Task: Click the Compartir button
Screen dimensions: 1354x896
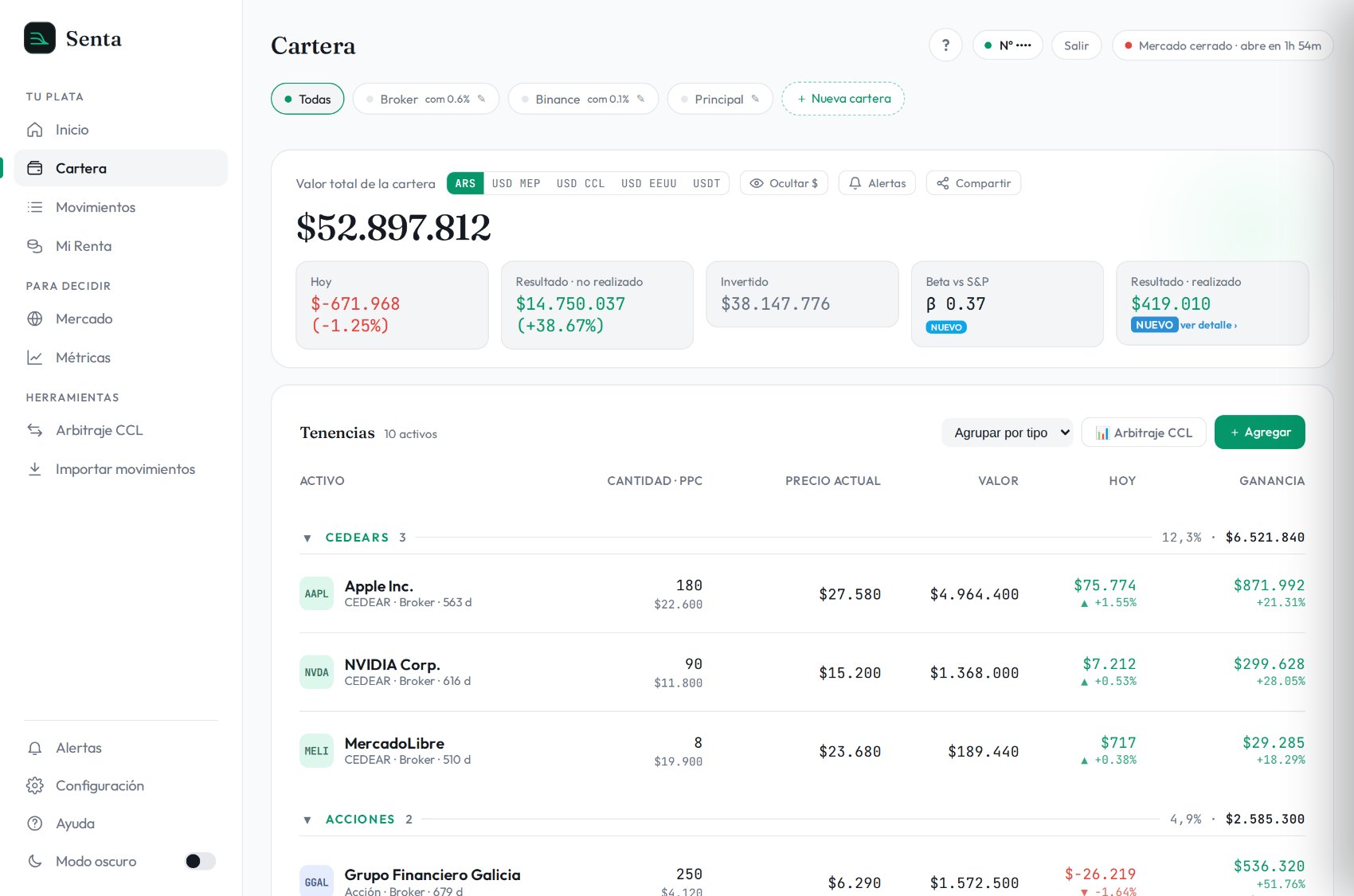Action: tap(973, 183)
